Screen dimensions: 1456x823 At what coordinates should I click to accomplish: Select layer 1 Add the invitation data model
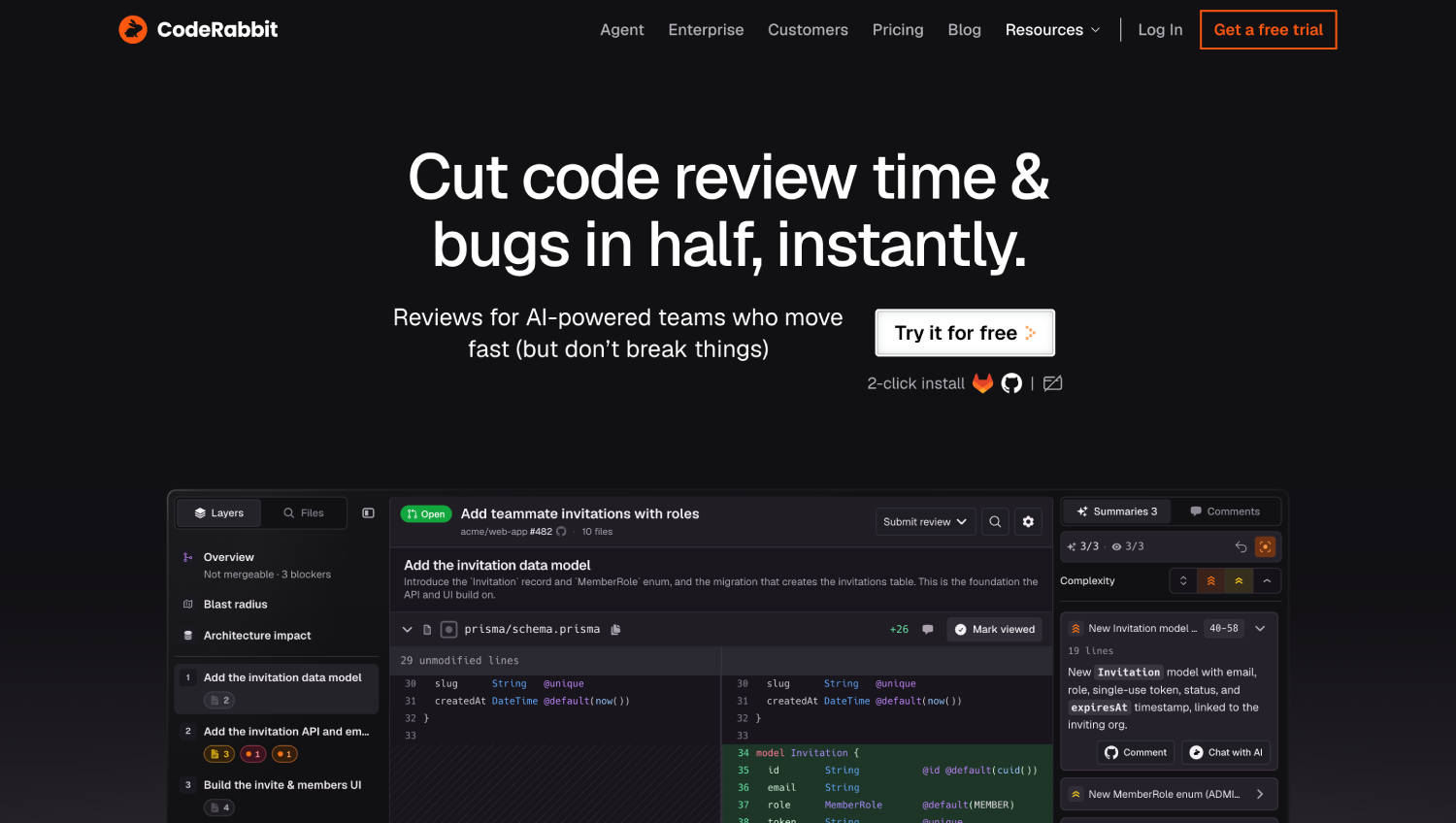277,688
